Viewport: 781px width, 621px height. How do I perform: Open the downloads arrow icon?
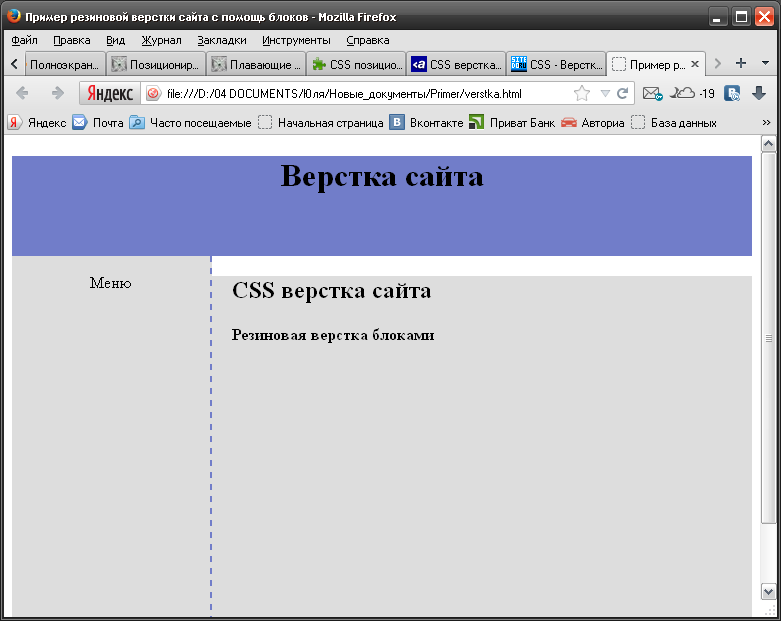(x=759, y=93)
